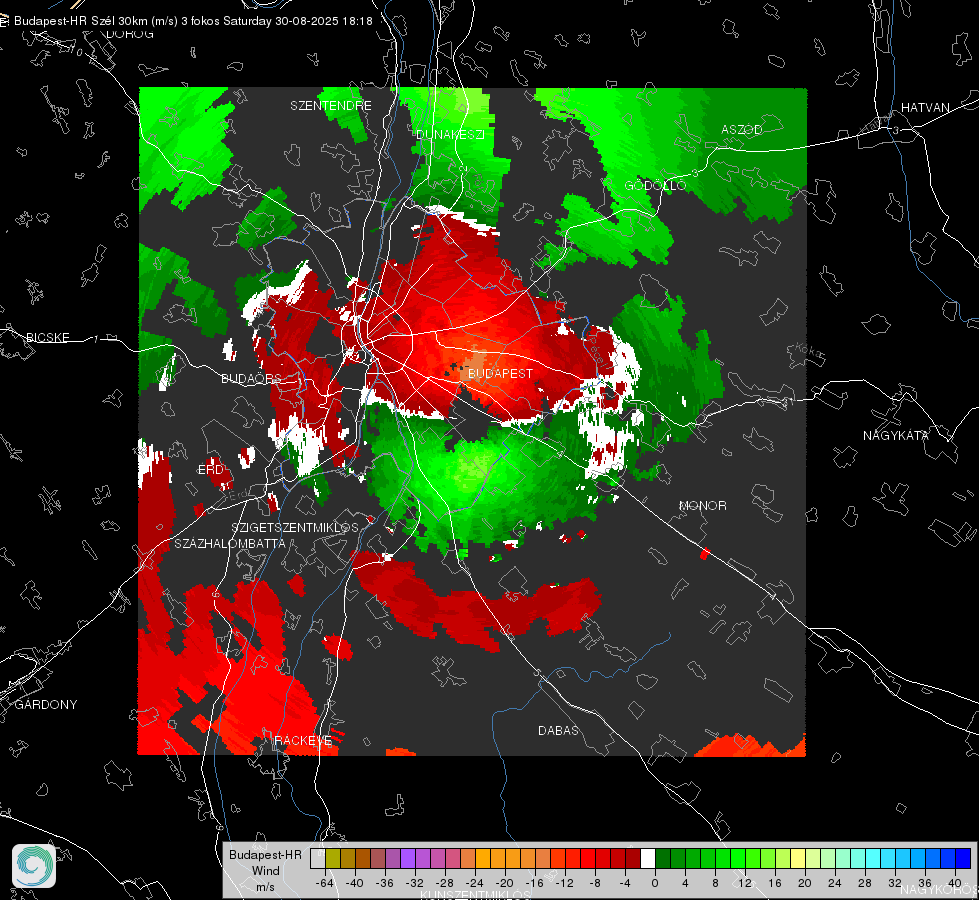Click the ÉRD town label
The width and height of the screenshot is (979, 900).
pyautogui.click(x=210, y=470)
